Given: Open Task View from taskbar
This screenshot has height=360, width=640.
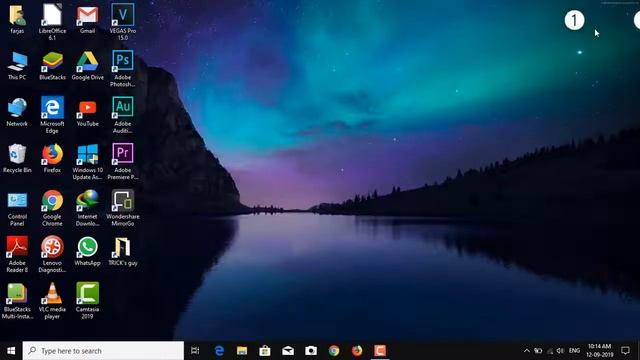Looking at the screenshot, I should pos(195,351).
